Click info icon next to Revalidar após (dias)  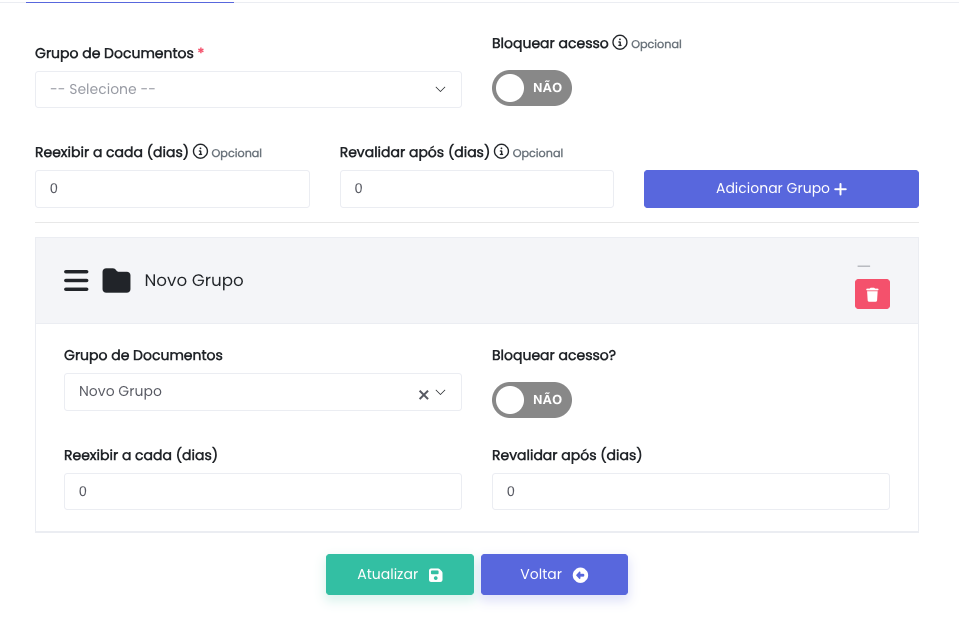501,152
